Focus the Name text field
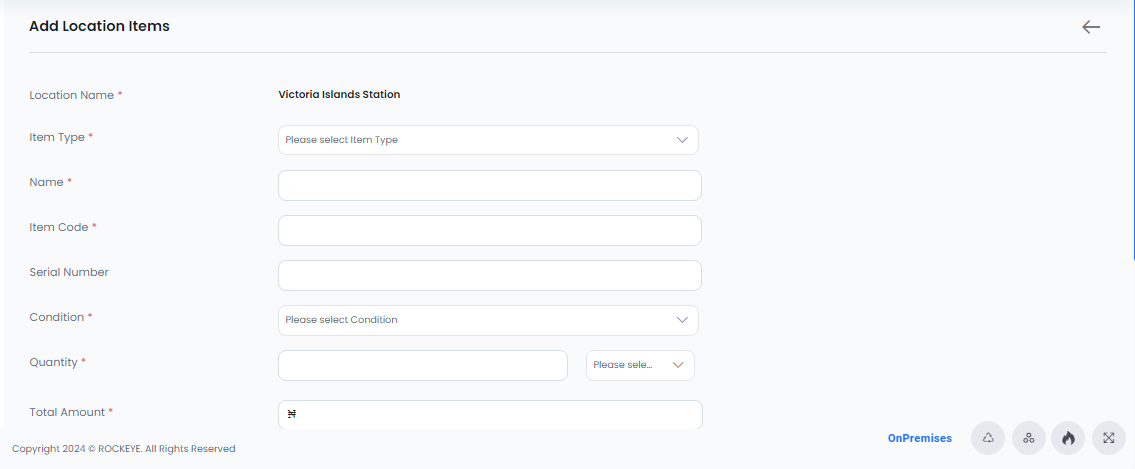 (489, 185)
